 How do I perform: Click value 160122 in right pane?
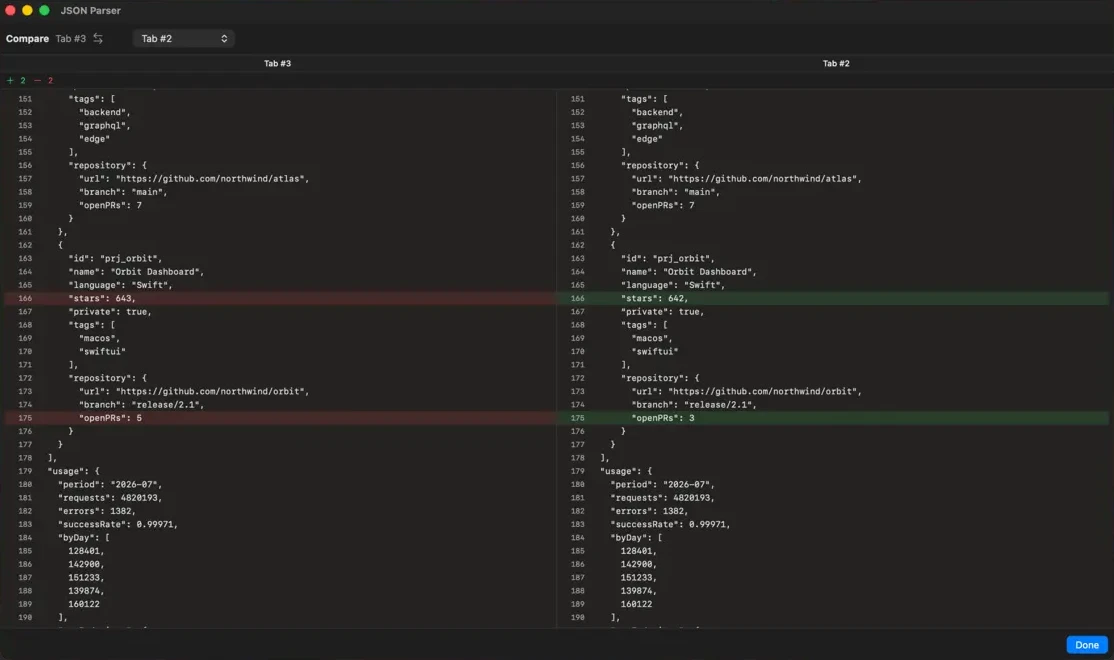[x=636, y=604]
